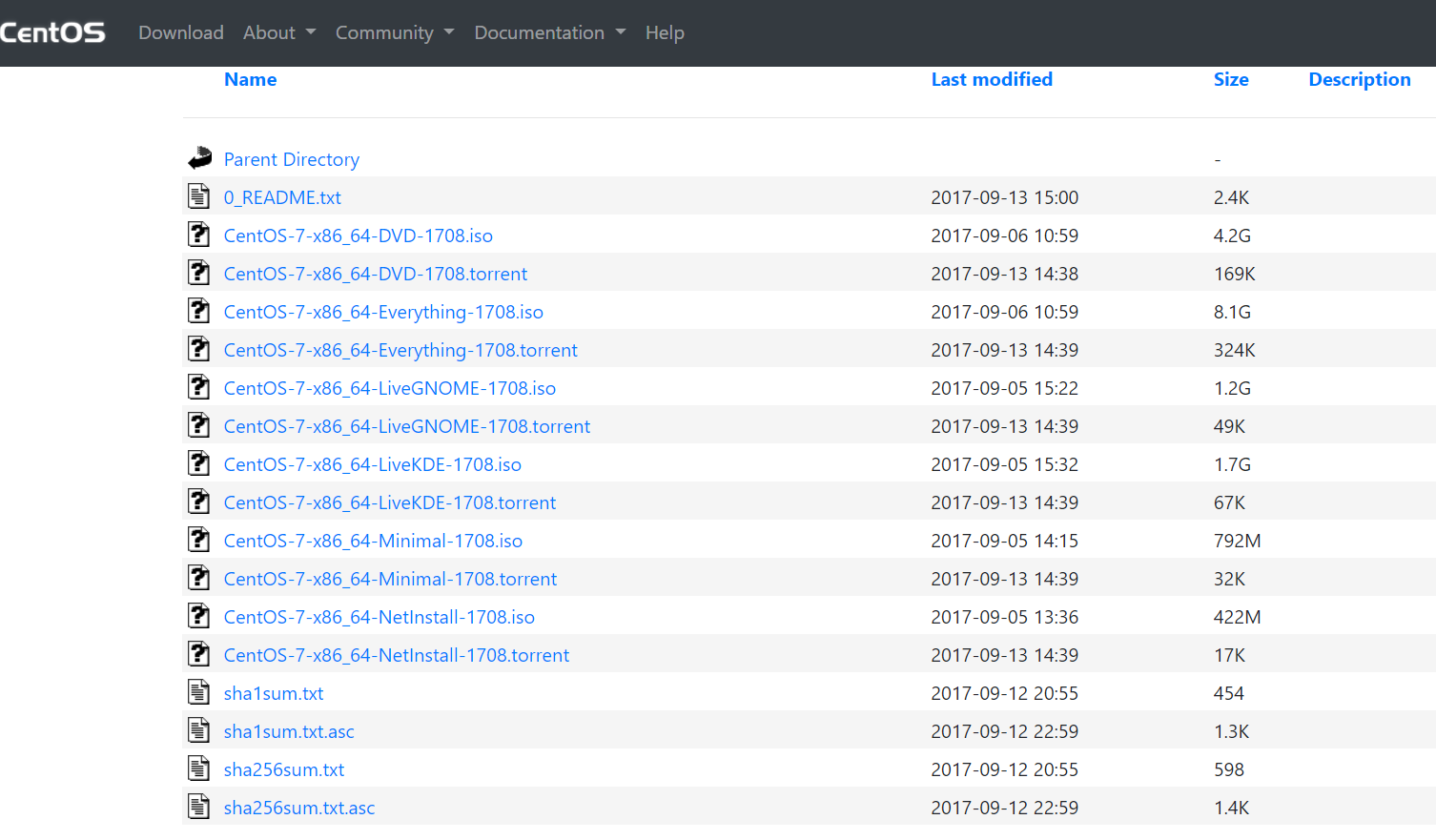Image resolution: width=1436 pixels, height=840 pixels.
Task: Open the sha256sum.txt link
Action: tap(284, 769)
